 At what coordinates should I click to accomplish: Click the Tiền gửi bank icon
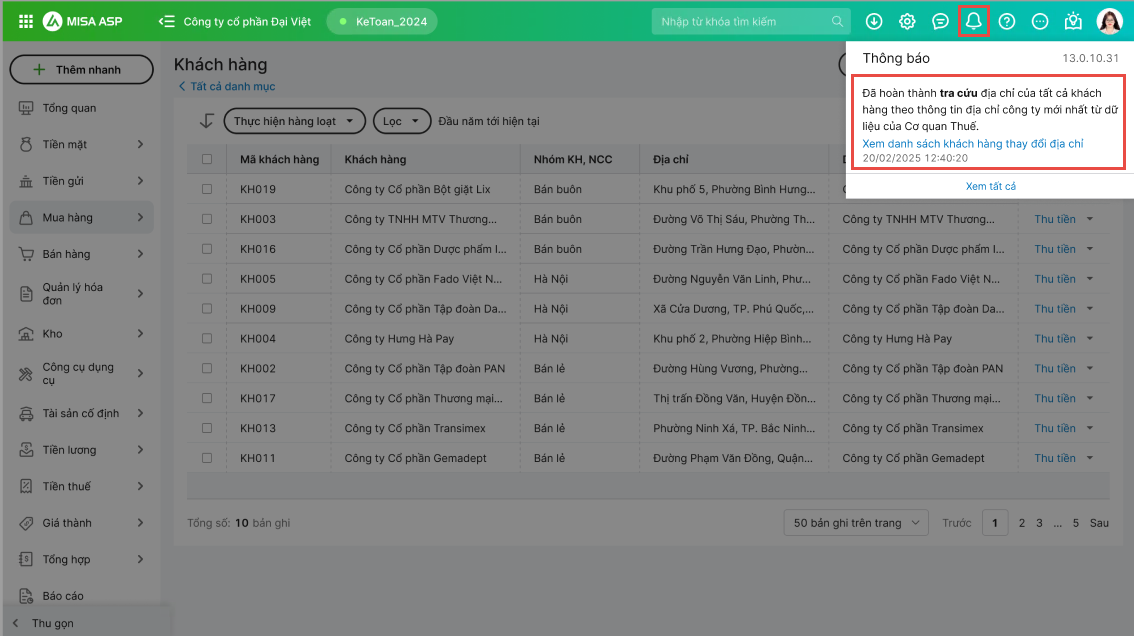pyautogui.click(x=26, y=181)
